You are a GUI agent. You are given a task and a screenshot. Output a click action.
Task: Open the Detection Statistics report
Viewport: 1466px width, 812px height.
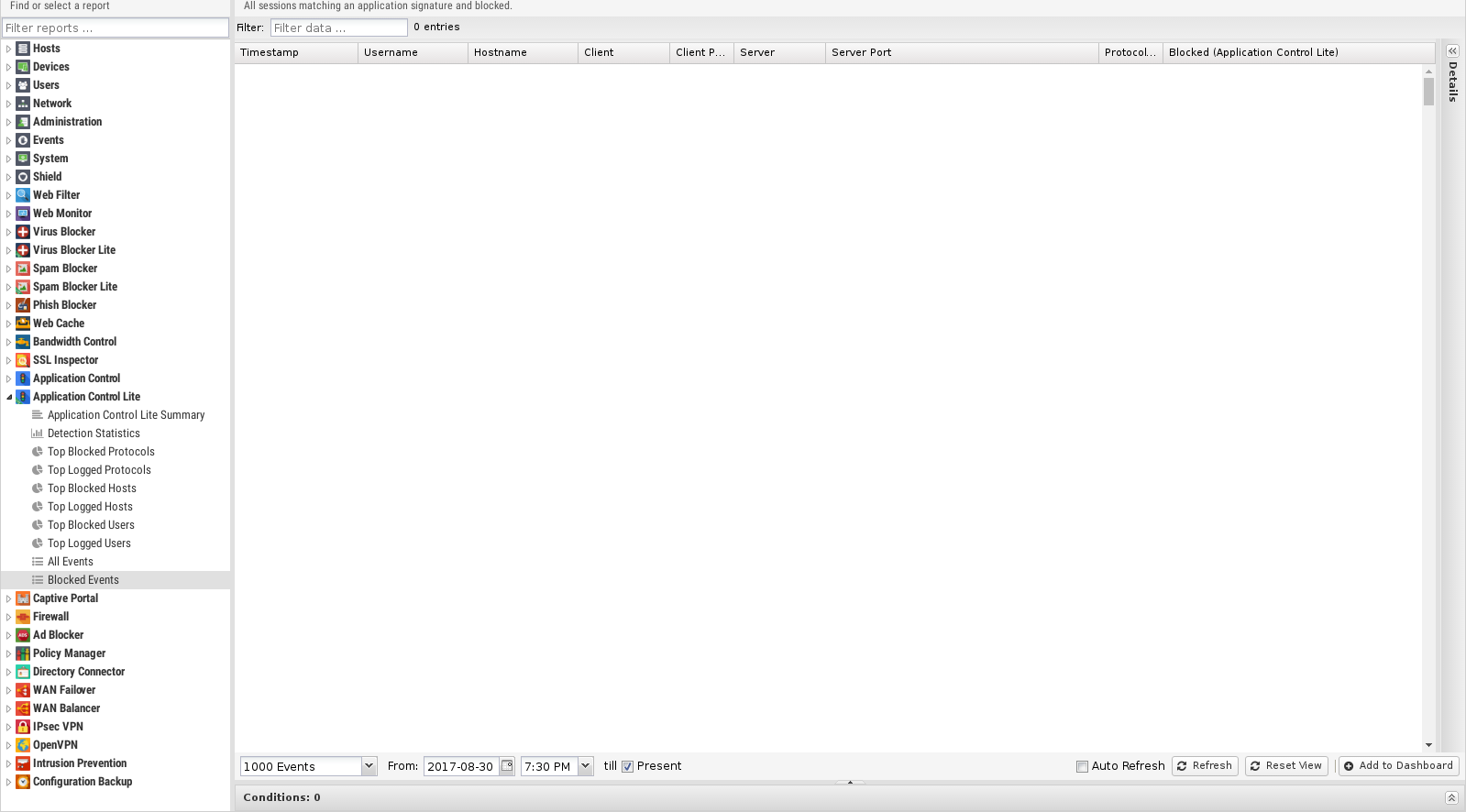pyautogui.click(x=94, y=433)
